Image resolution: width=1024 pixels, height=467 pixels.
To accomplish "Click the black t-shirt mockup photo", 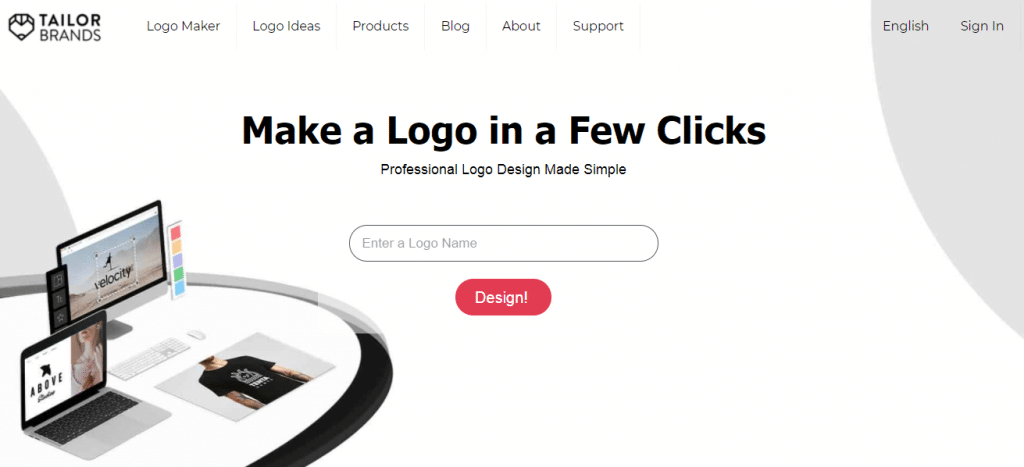I will pos(246,379).
